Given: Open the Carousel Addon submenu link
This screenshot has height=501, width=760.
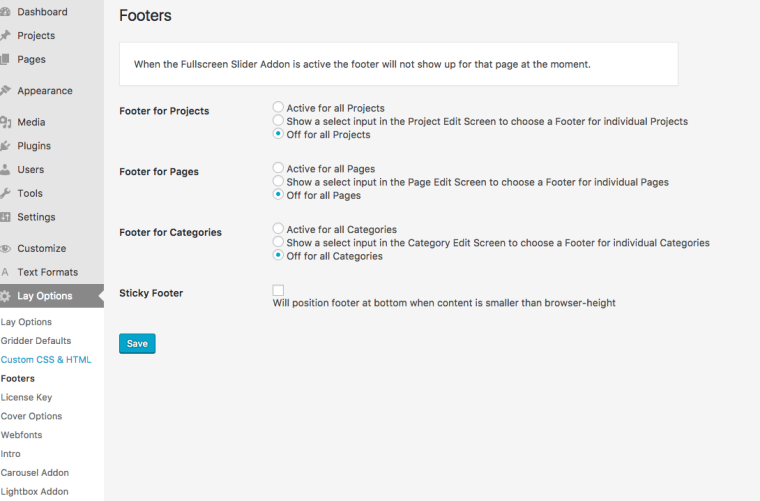Looking at the screenshot, I should click(x=35, y=473).
